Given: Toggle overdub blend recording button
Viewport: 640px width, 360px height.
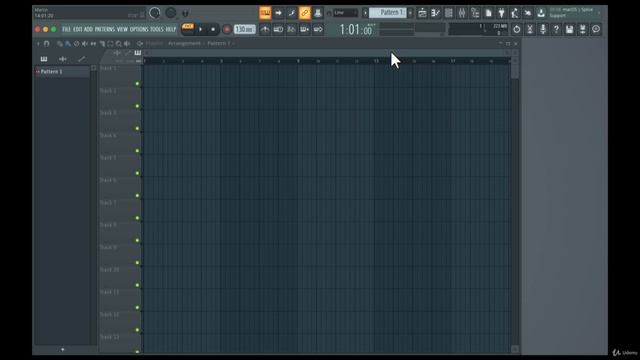Looking at the screenshot, I should (304, 29).
